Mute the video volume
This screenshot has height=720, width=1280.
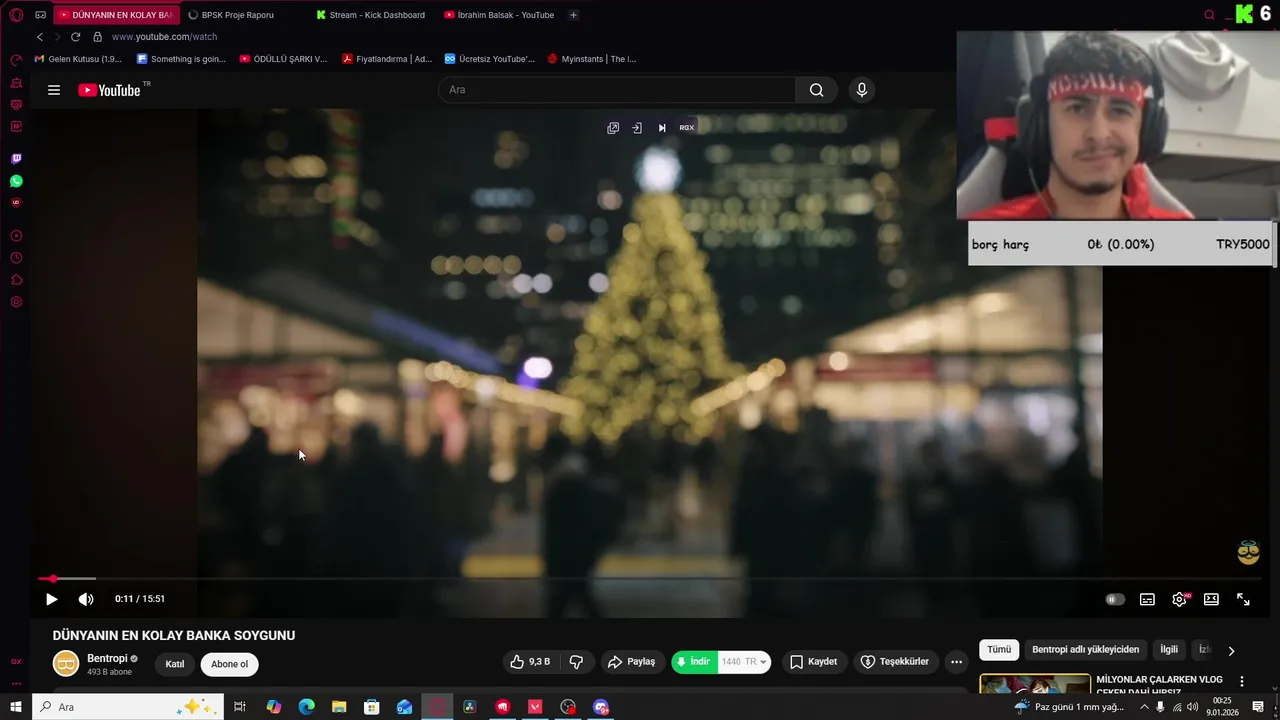tap(86, 599)
